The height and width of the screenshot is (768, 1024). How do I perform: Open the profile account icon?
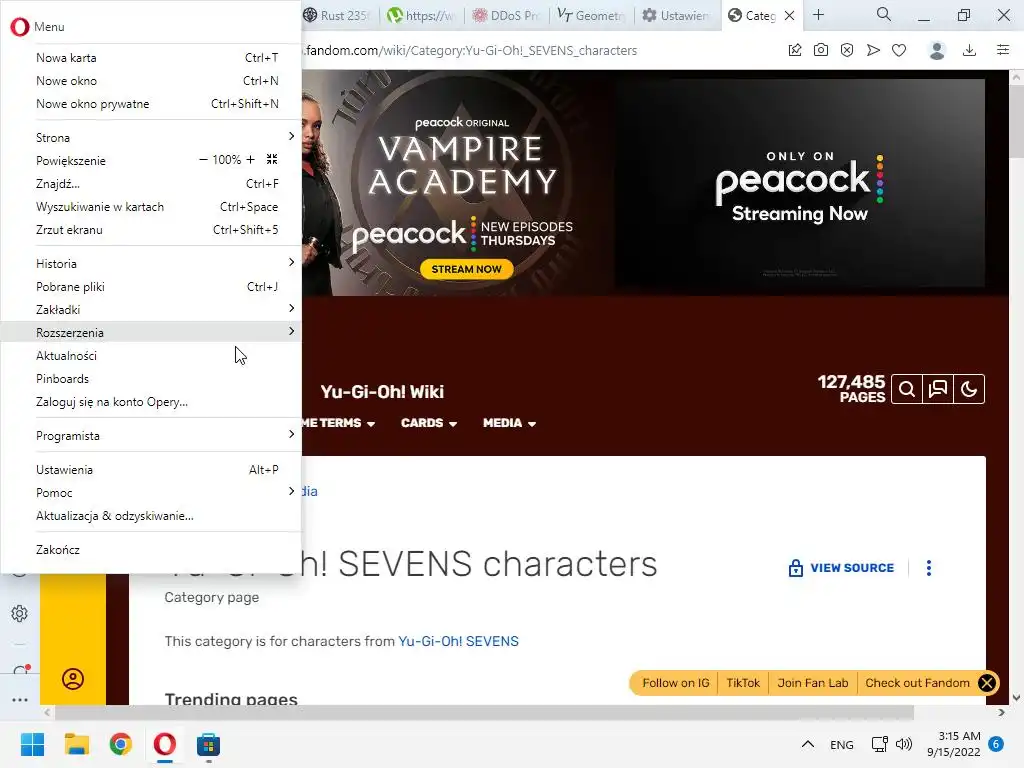pyautogui.click(x=937, y=50)
